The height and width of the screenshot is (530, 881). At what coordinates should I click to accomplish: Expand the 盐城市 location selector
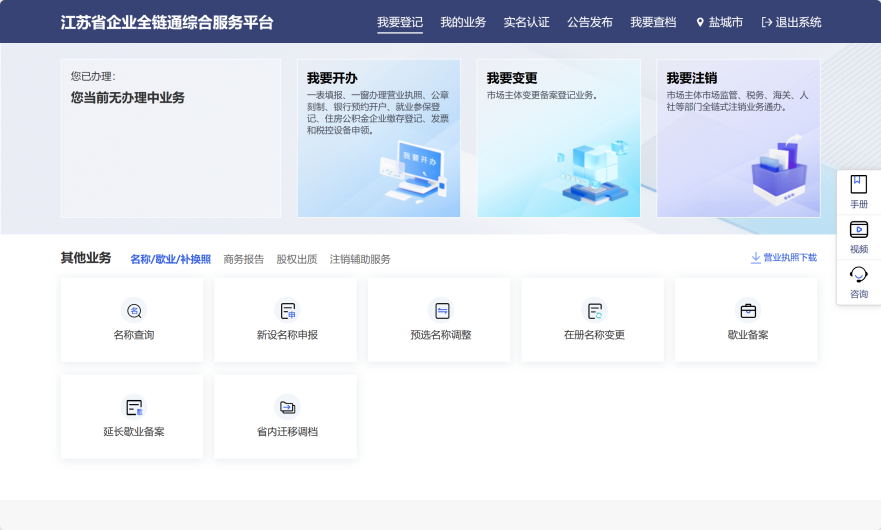pyautogui.click(x=720, y=22)
